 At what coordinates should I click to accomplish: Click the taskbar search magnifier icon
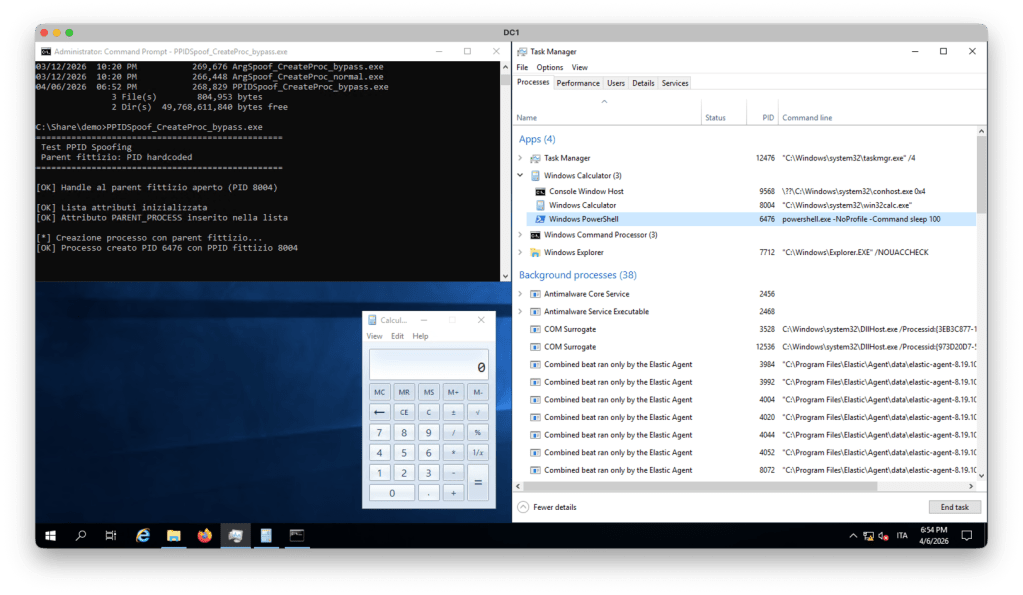tap(81, 536)
